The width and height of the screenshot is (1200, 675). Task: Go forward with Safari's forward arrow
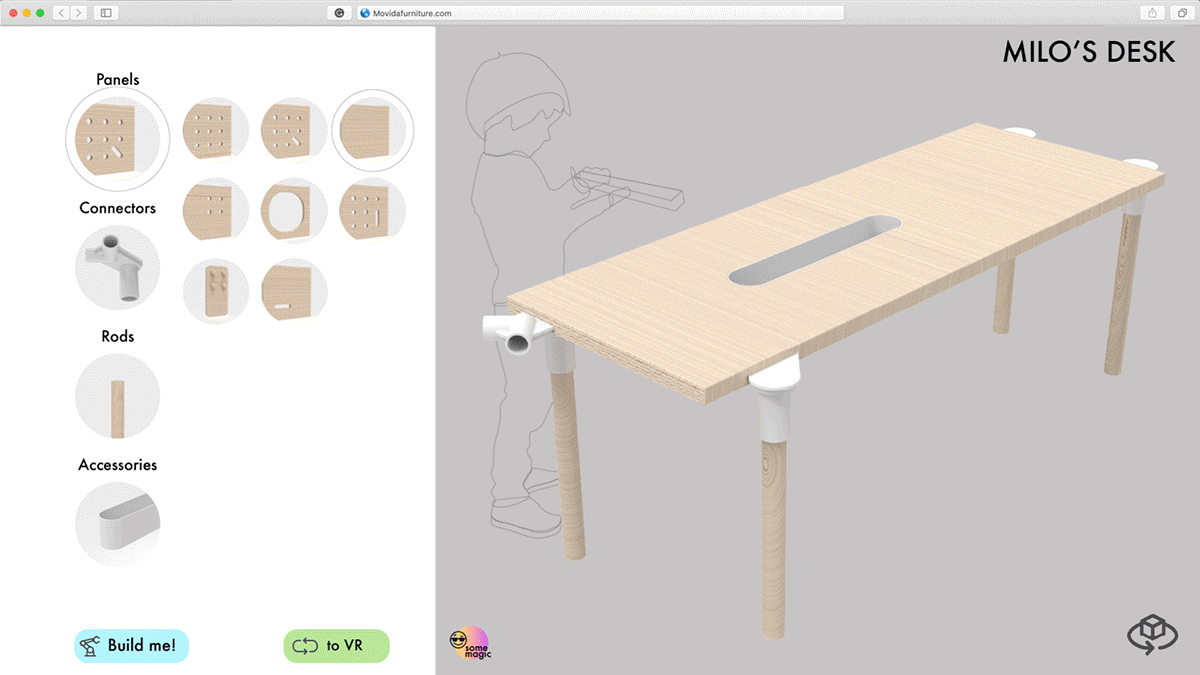click(79, 13)
